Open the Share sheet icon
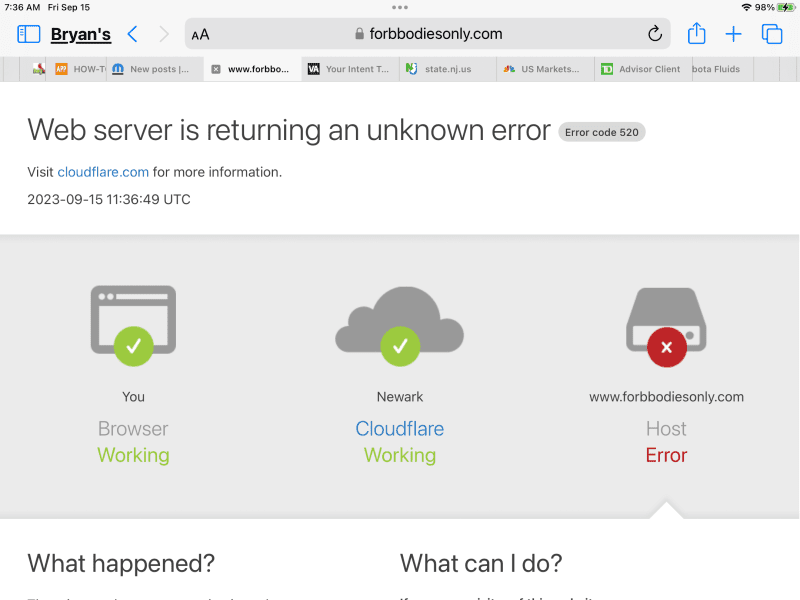 coord(696,34)
